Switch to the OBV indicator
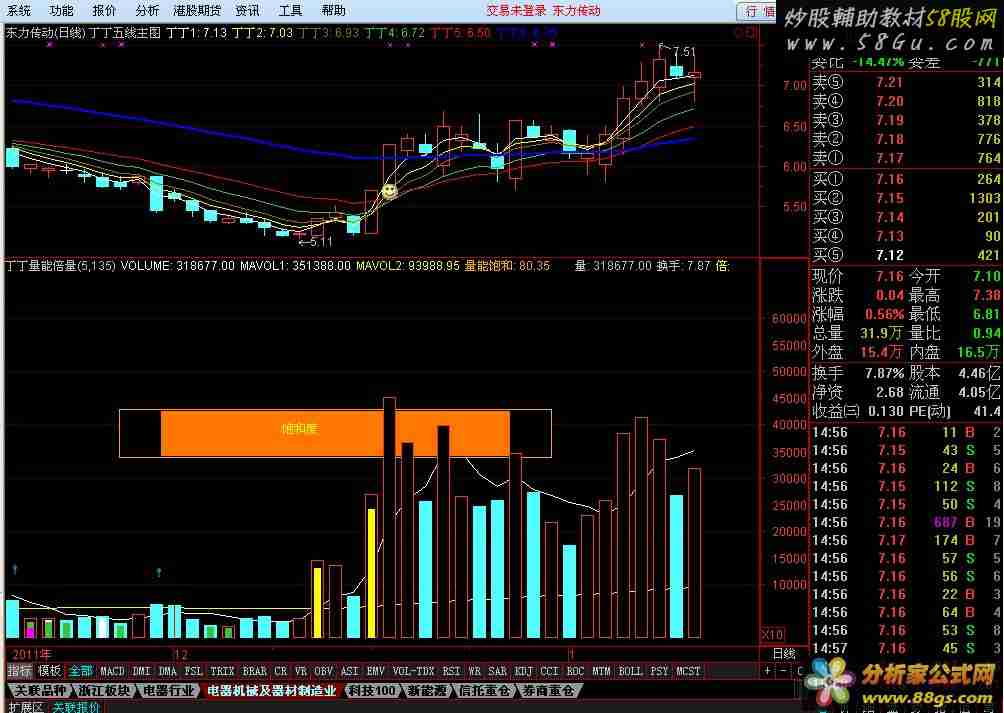 (324, 671)
